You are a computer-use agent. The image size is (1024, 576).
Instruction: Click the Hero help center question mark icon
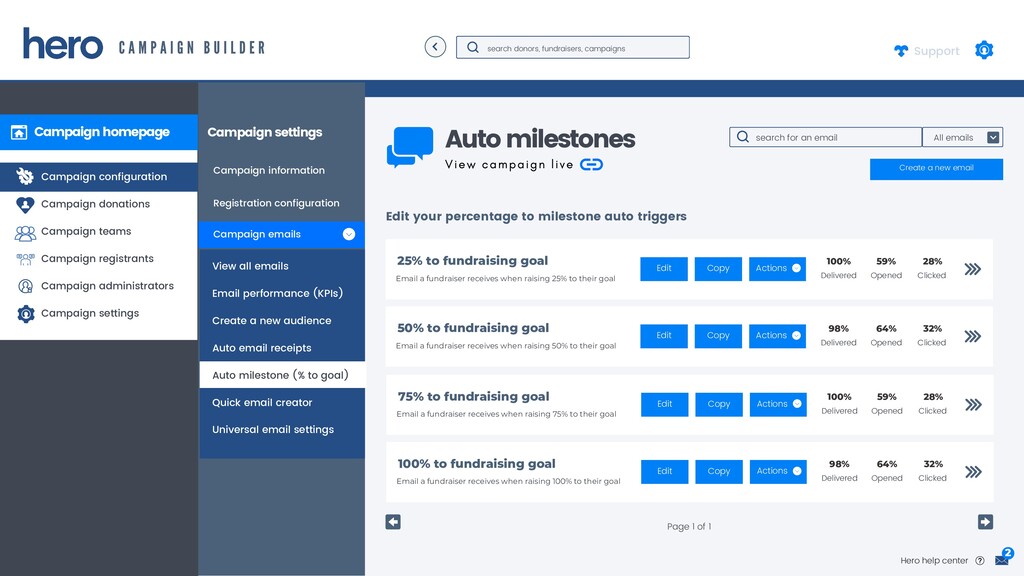tap(980, 560)
